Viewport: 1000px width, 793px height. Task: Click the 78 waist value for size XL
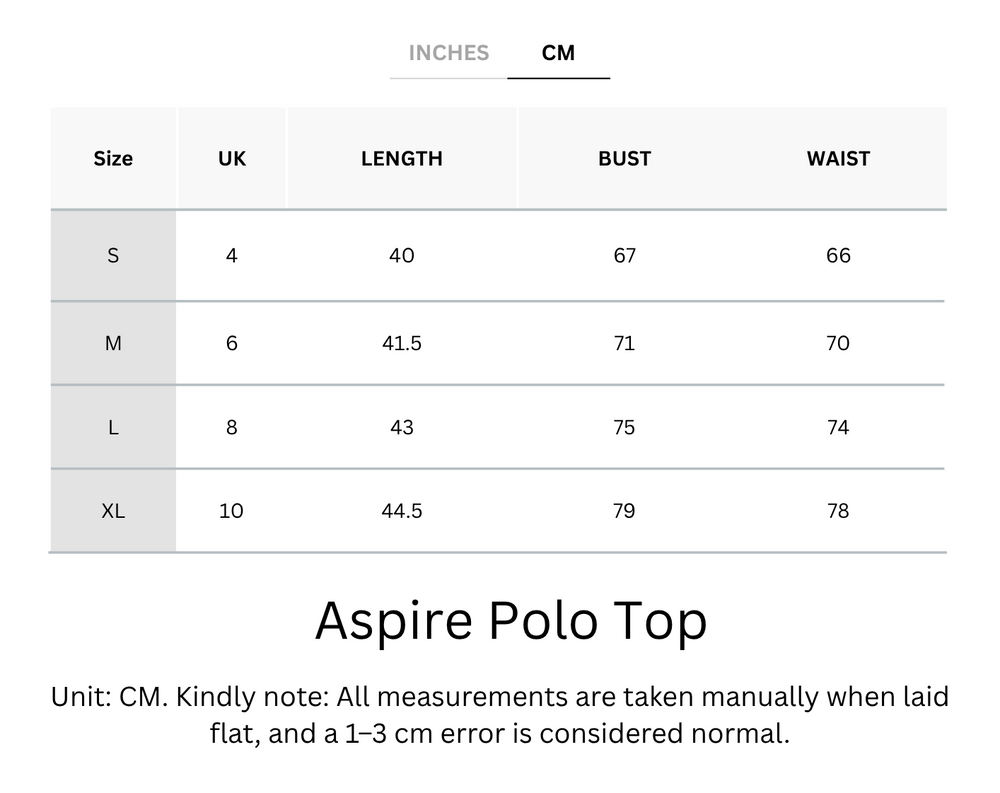point(839,511)
